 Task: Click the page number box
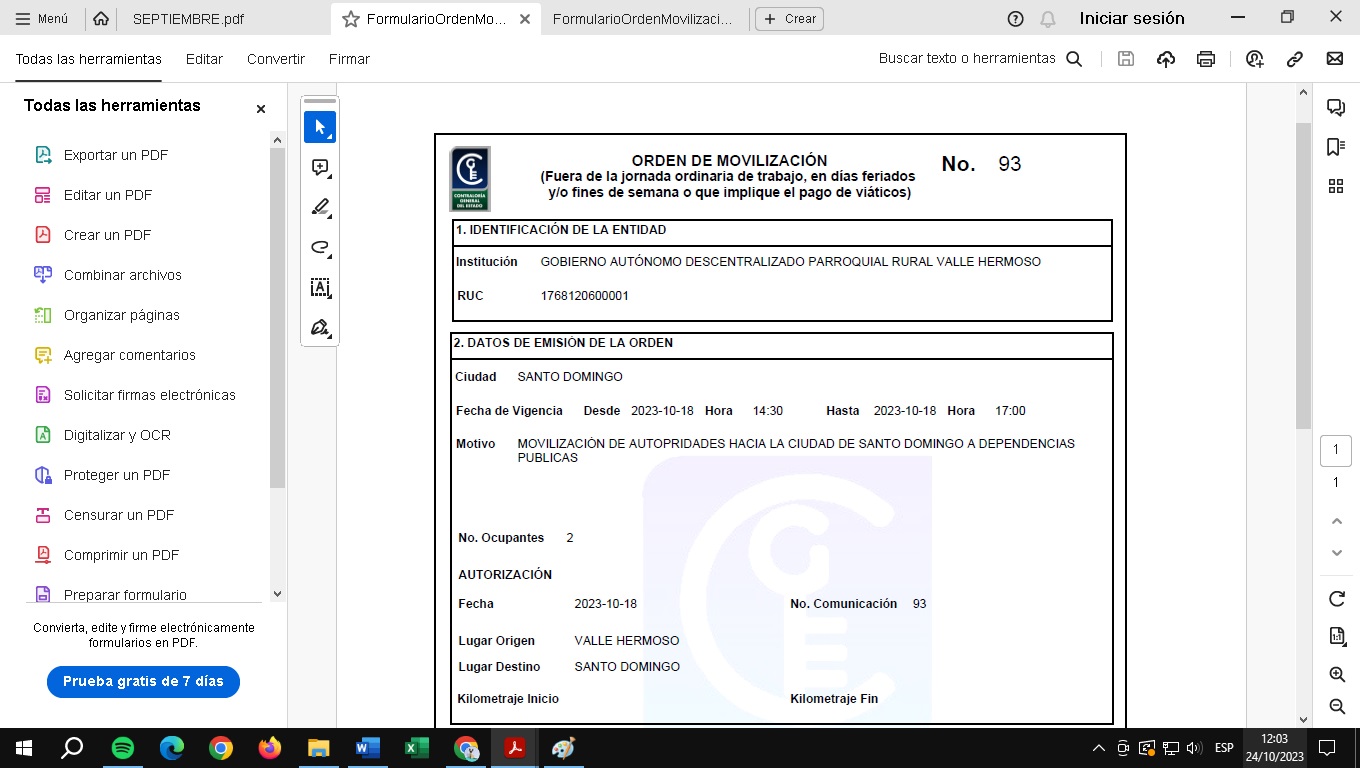pyautogui.click(x=1336, y=451)
